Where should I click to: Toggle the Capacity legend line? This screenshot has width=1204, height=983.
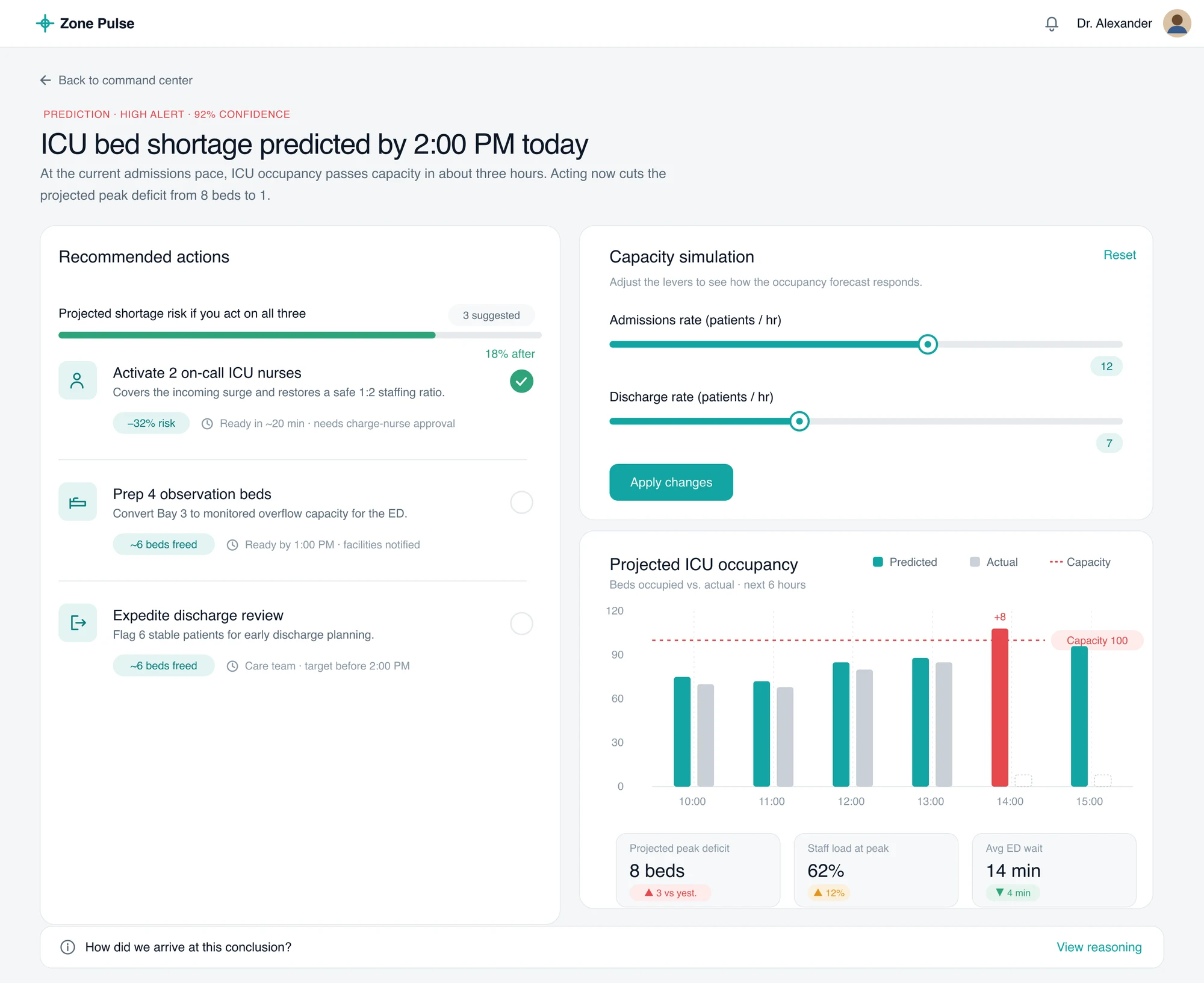(1080, 562)
